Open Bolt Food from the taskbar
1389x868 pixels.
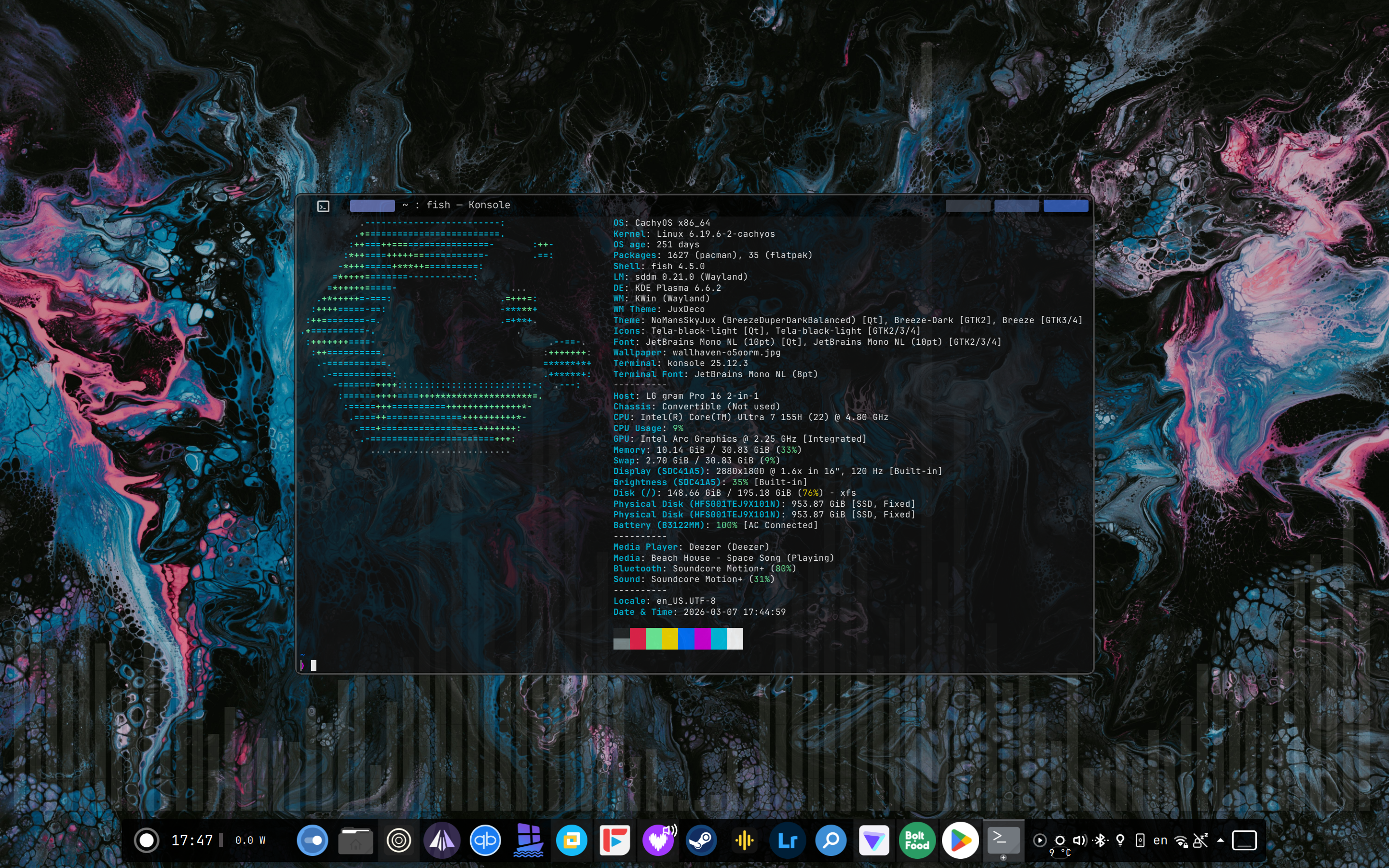pyautogui.click(x=917, y=841)
